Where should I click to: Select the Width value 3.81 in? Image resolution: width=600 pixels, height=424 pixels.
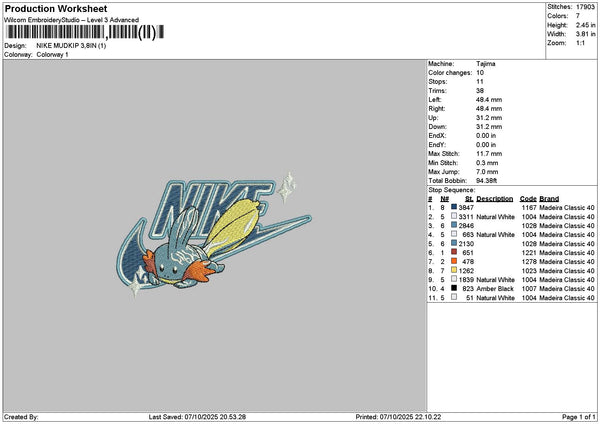(585, 34)
